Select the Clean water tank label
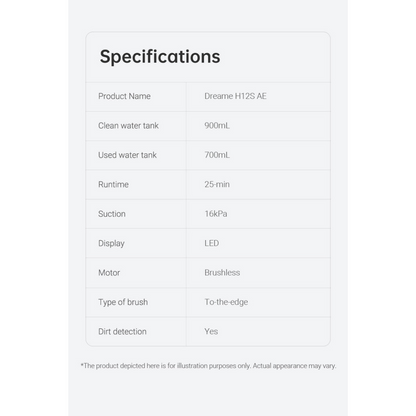 click(x=128, y=126)
